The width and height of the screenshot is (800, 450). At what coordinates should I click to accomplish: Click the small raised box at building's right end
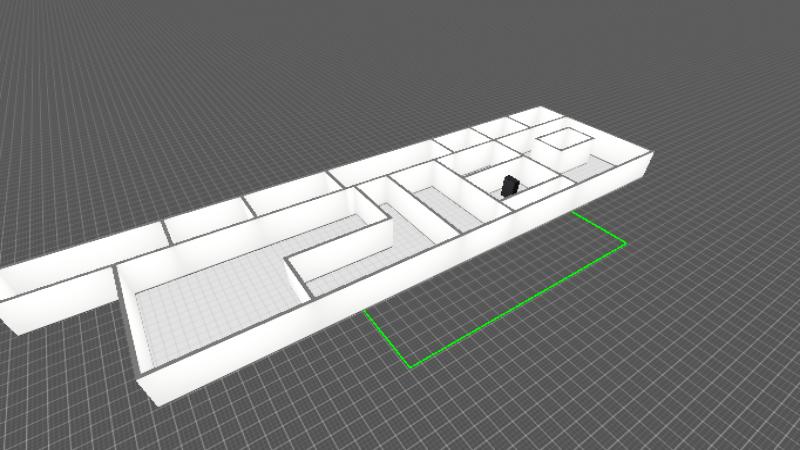click(564, 138)
